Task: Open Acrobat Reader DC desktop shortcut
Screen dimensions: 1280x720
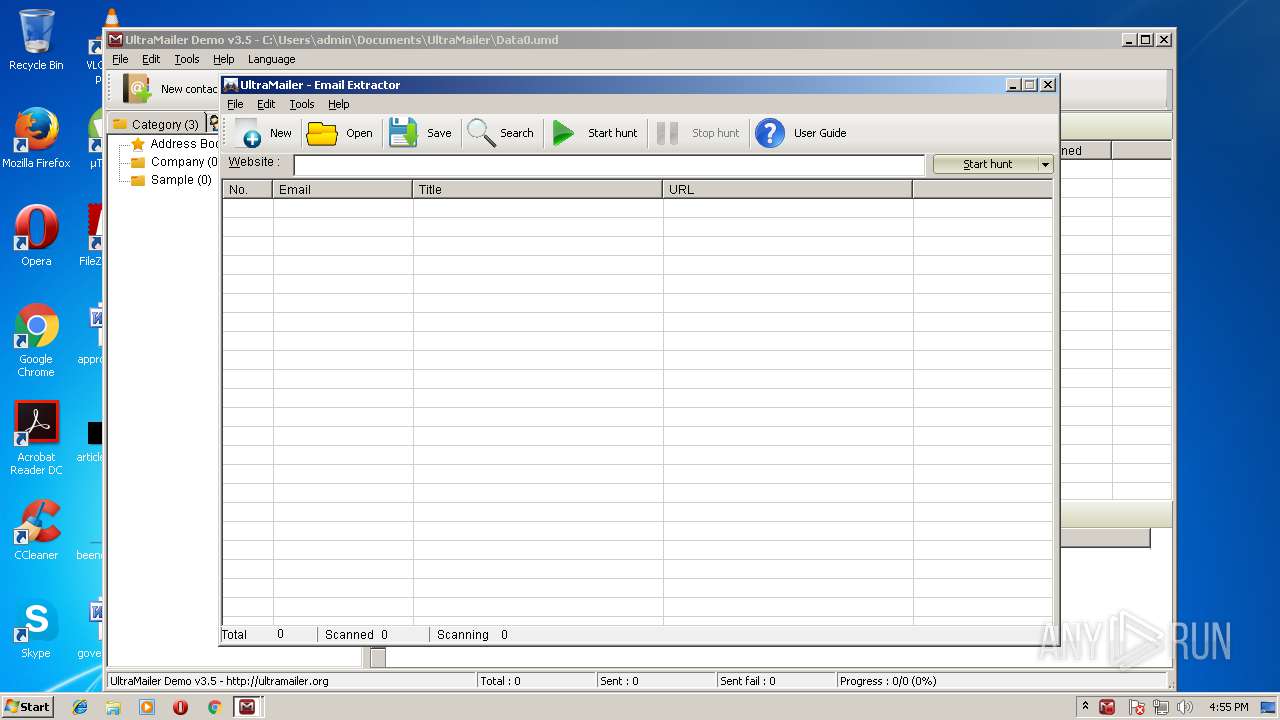Action: click(36, 438)
